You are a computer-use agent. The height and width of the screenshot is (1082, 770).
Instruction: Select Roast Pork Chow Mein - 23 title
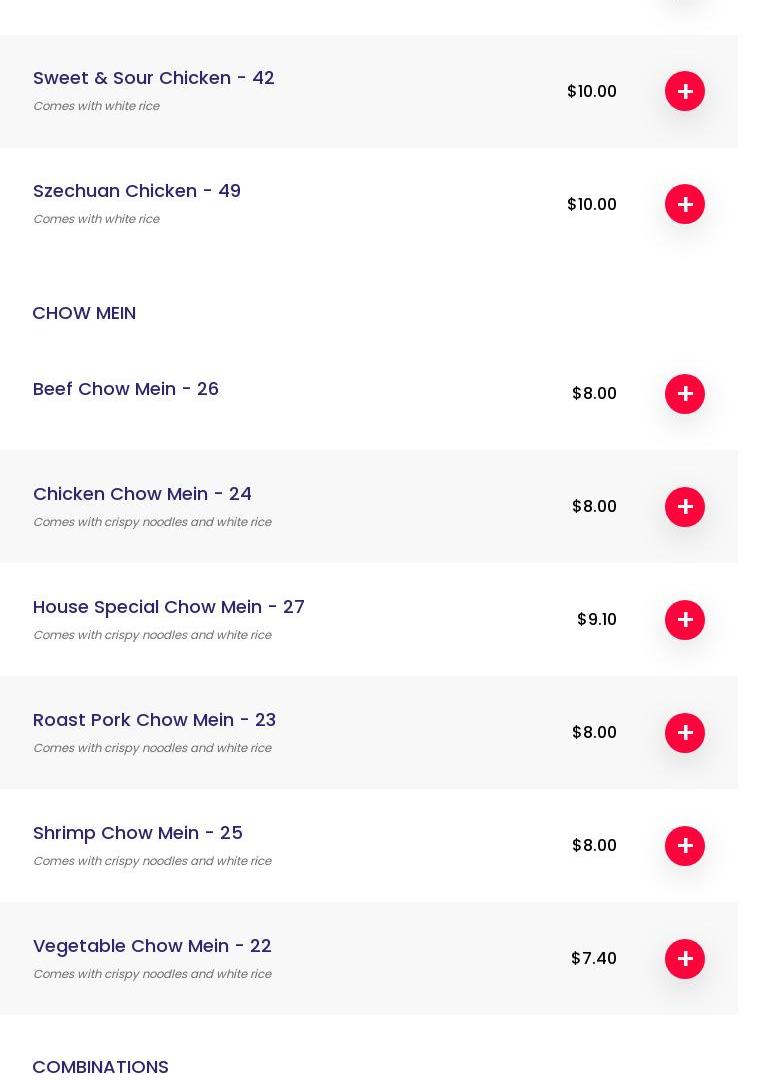[154, 720]
